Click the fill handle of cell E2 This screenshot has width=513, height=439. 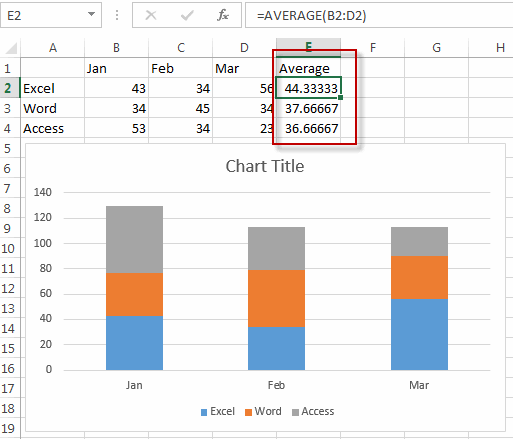coord(340,98)
